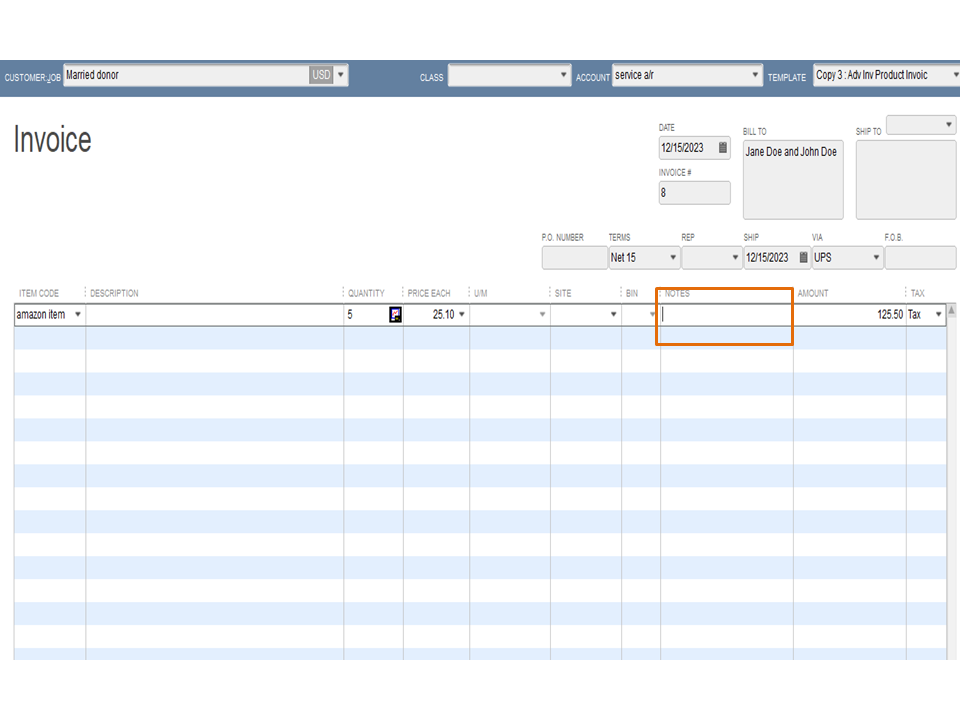Click the Invoice # field showing 8

[694, 193]
